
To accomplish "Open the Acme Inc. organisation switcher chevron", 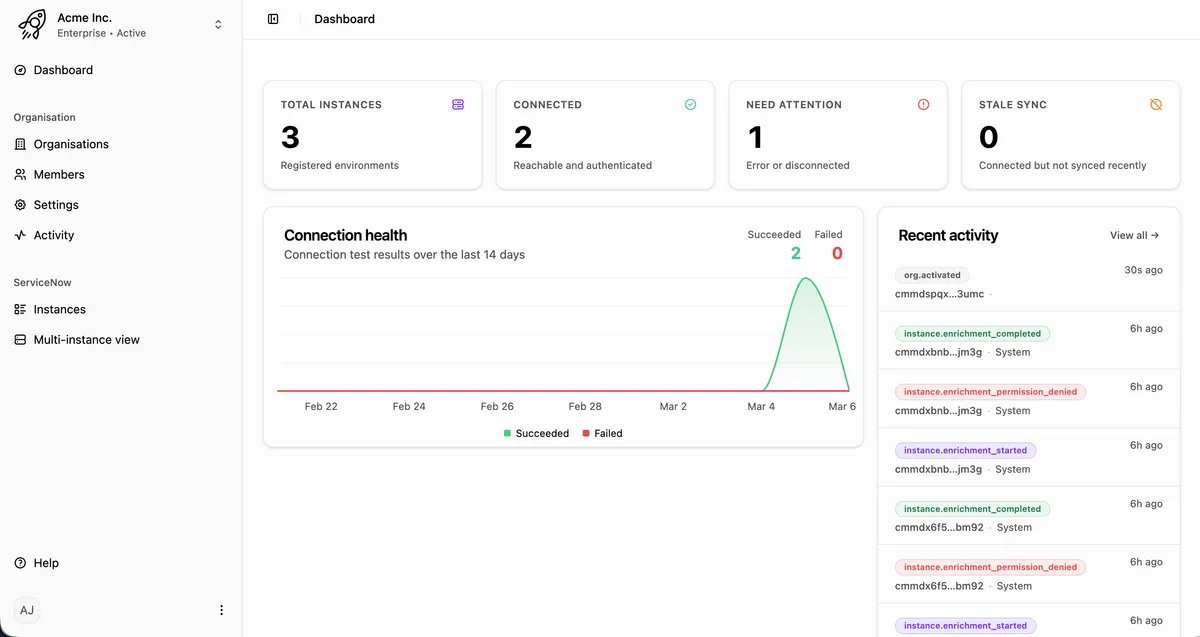I will pyautogui.click(x=218, y=25).
